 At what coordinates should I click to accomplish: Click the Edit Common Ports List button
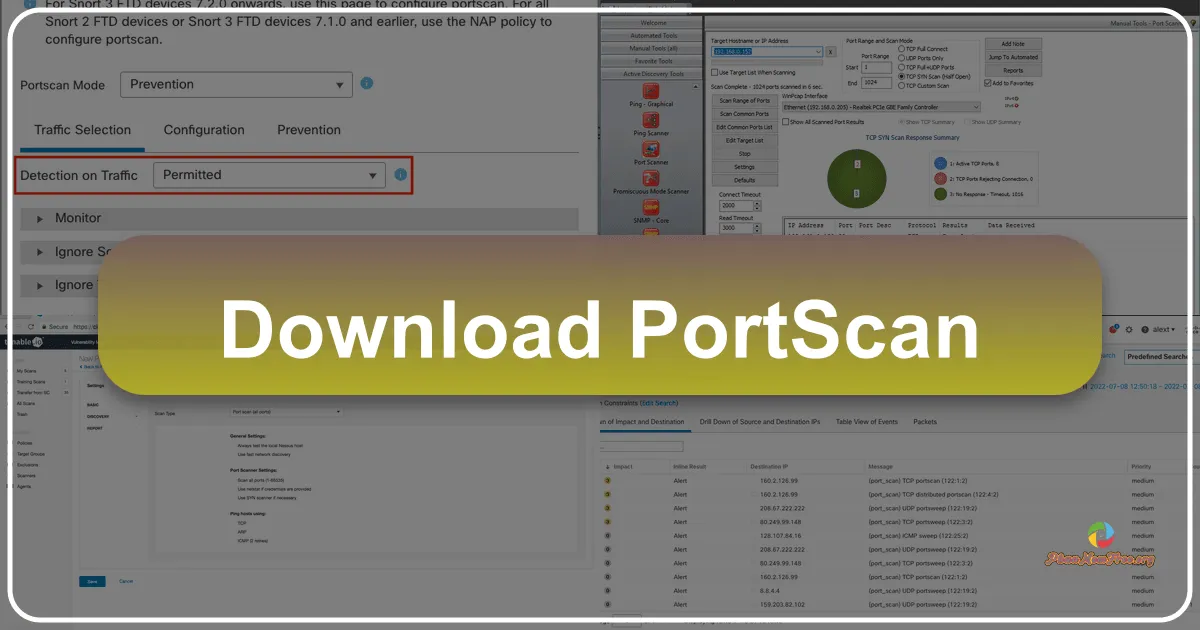[744, 127]
